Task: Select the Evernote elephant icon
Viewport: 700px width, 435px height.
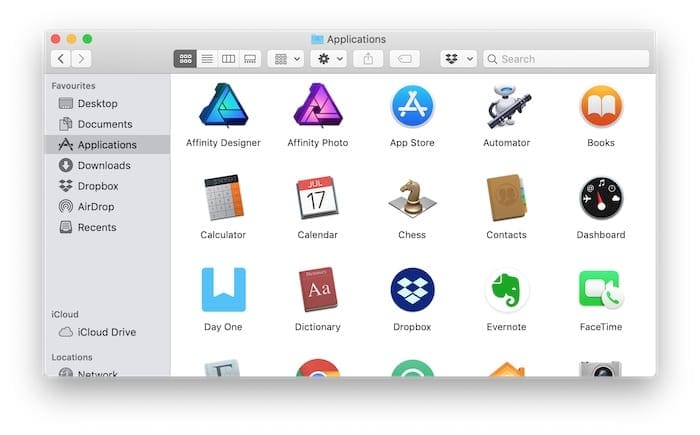Action: (x=507, y=289)
